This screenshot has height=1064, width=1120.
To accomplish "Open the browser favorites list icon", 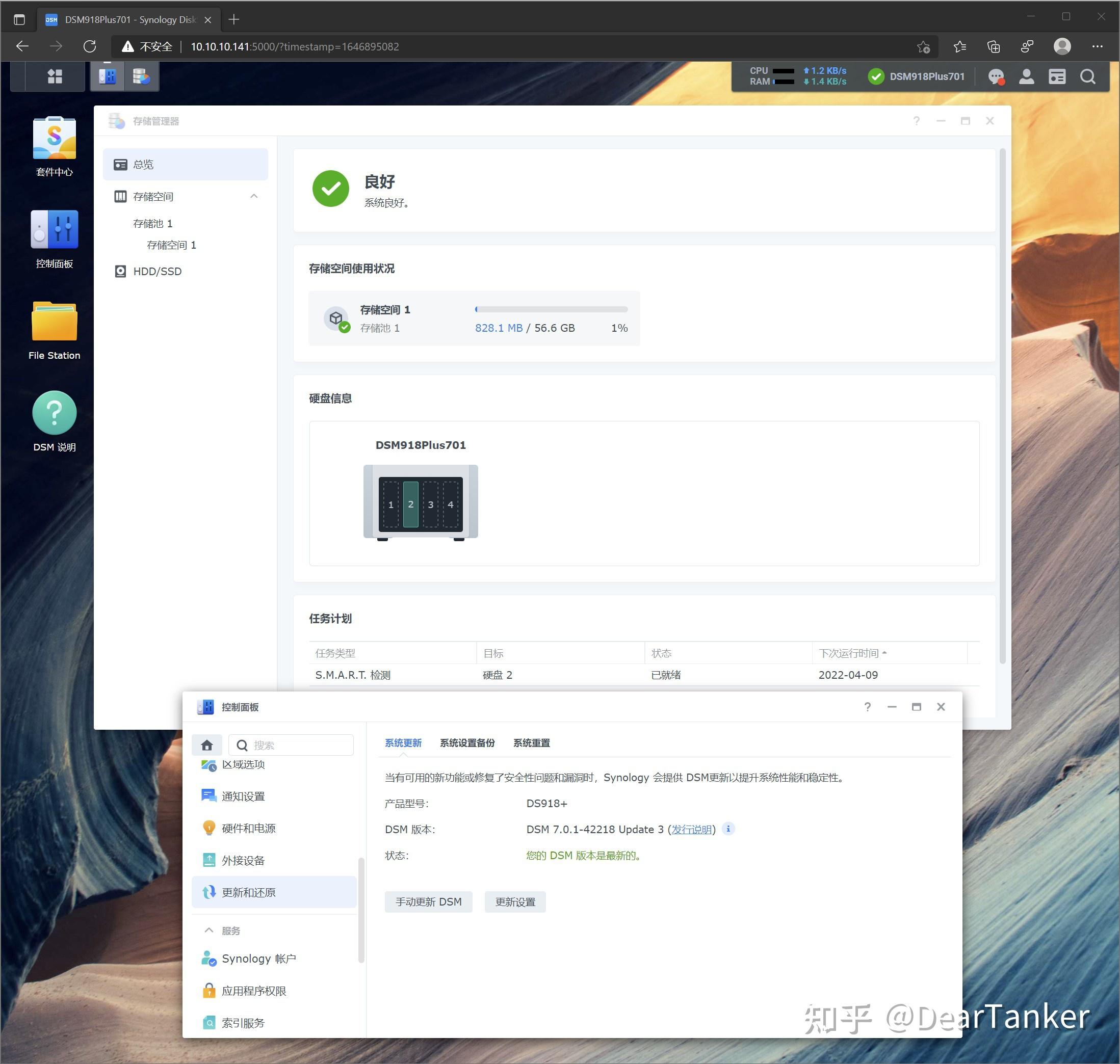I will point(960,46).
